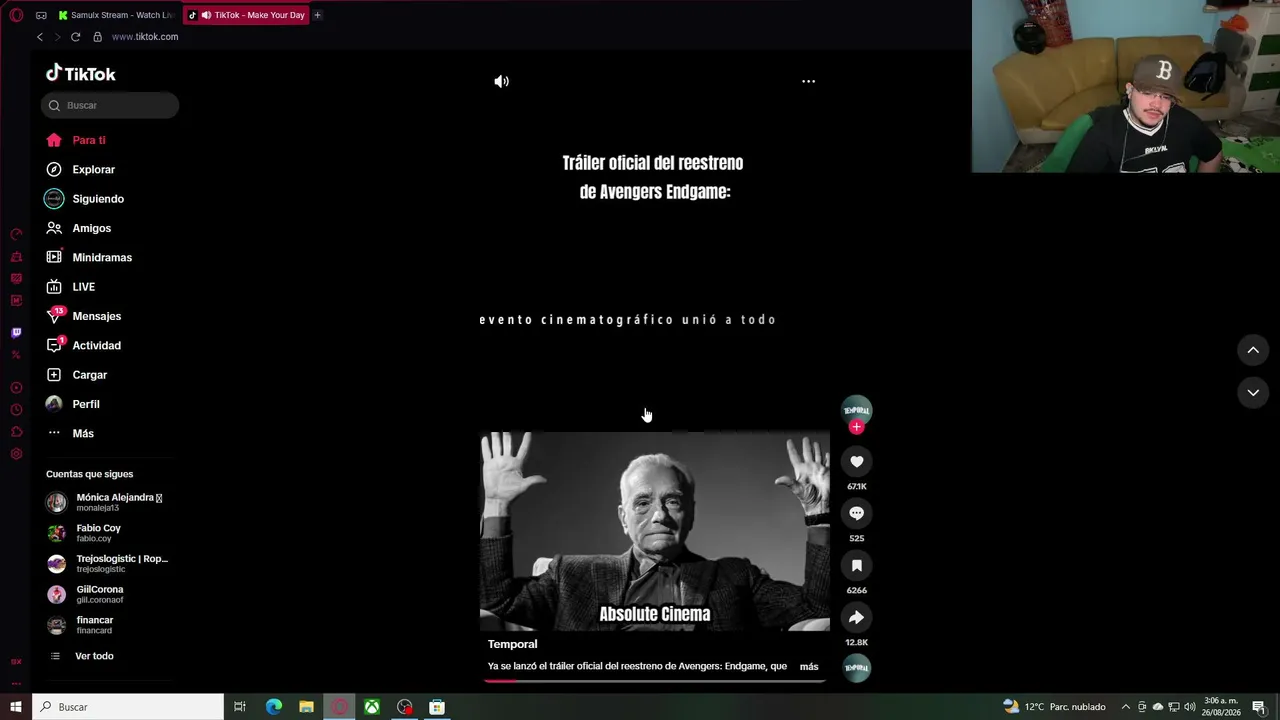Open Microsoft Store from the taskbar

tap(437, 707)
